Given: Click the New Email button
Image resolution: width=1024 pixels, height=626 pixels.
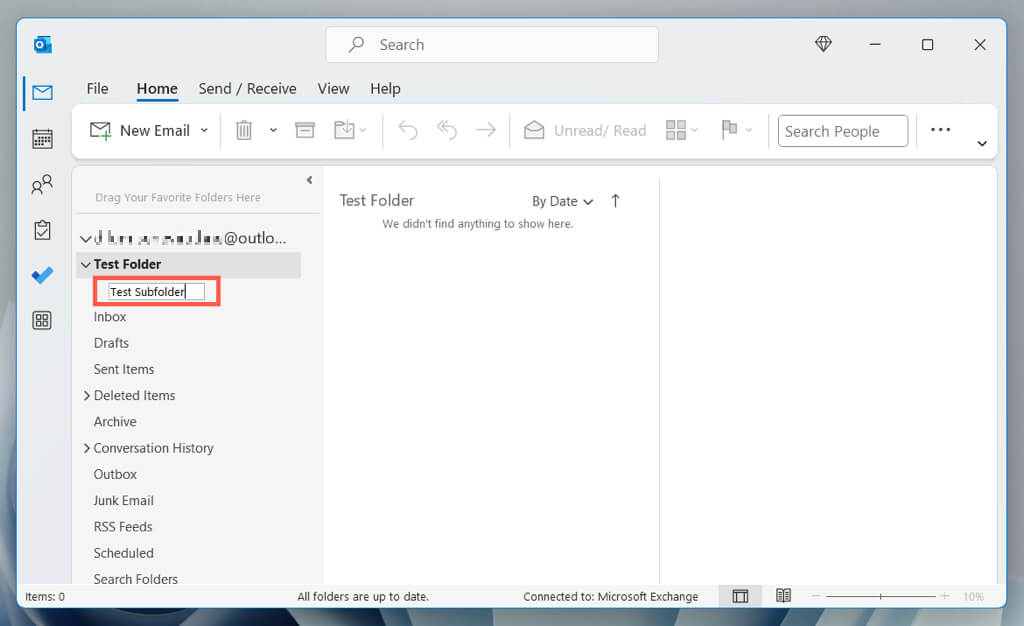Looking at the screenshot, I should [x=140, y=131].
